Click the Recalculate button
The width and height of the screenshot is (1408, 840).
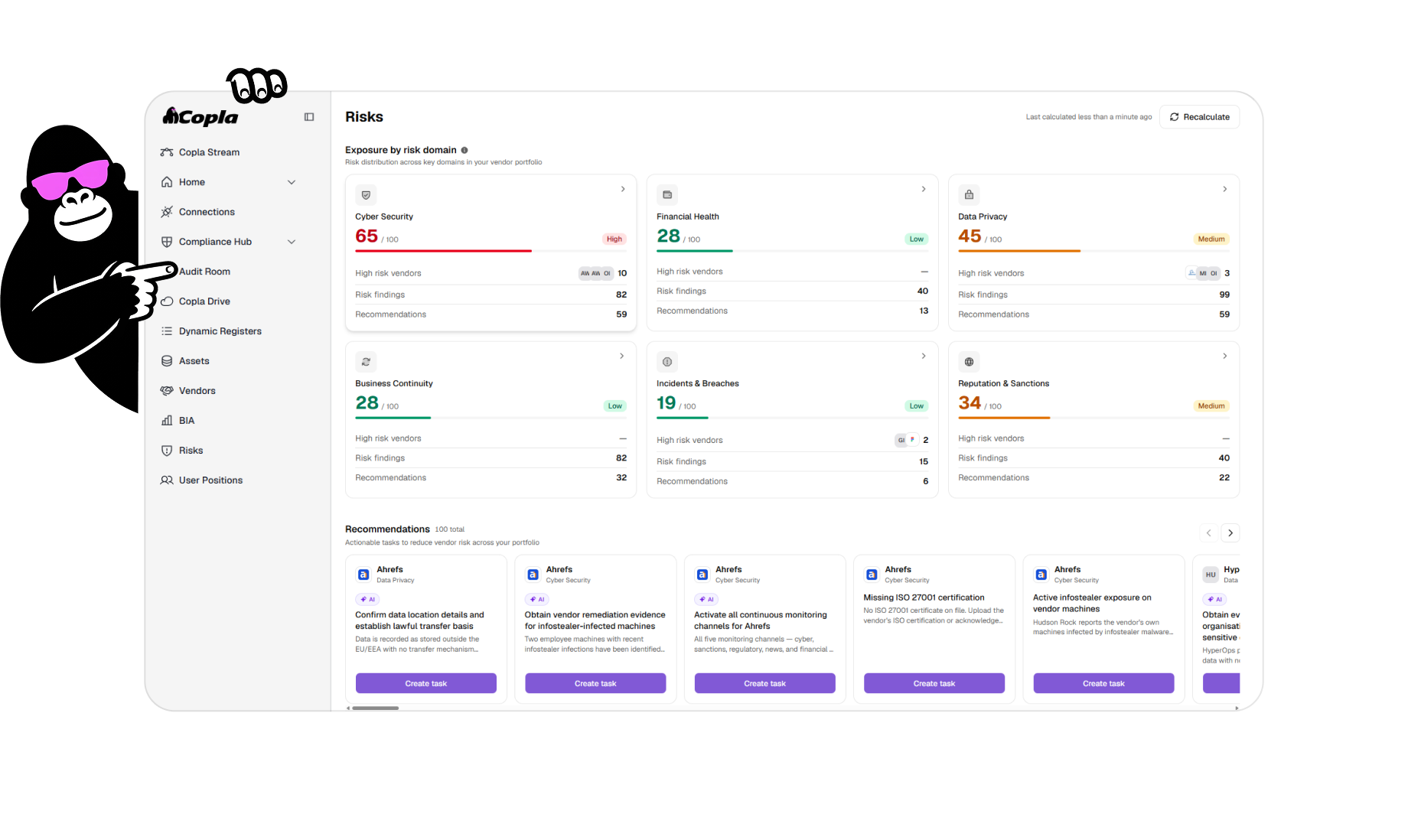(1199, 117)
